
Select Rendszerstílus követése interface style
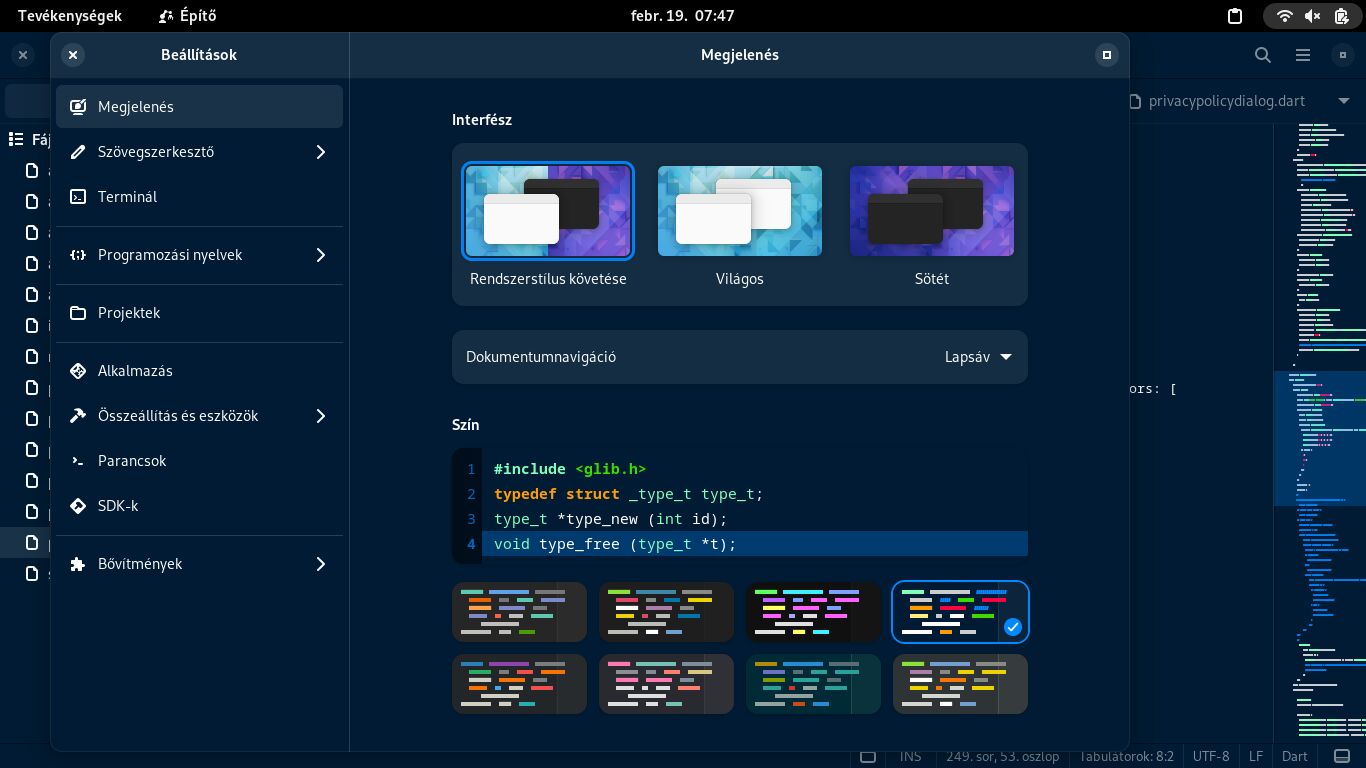pyautogui.click(x=548, y=211)
